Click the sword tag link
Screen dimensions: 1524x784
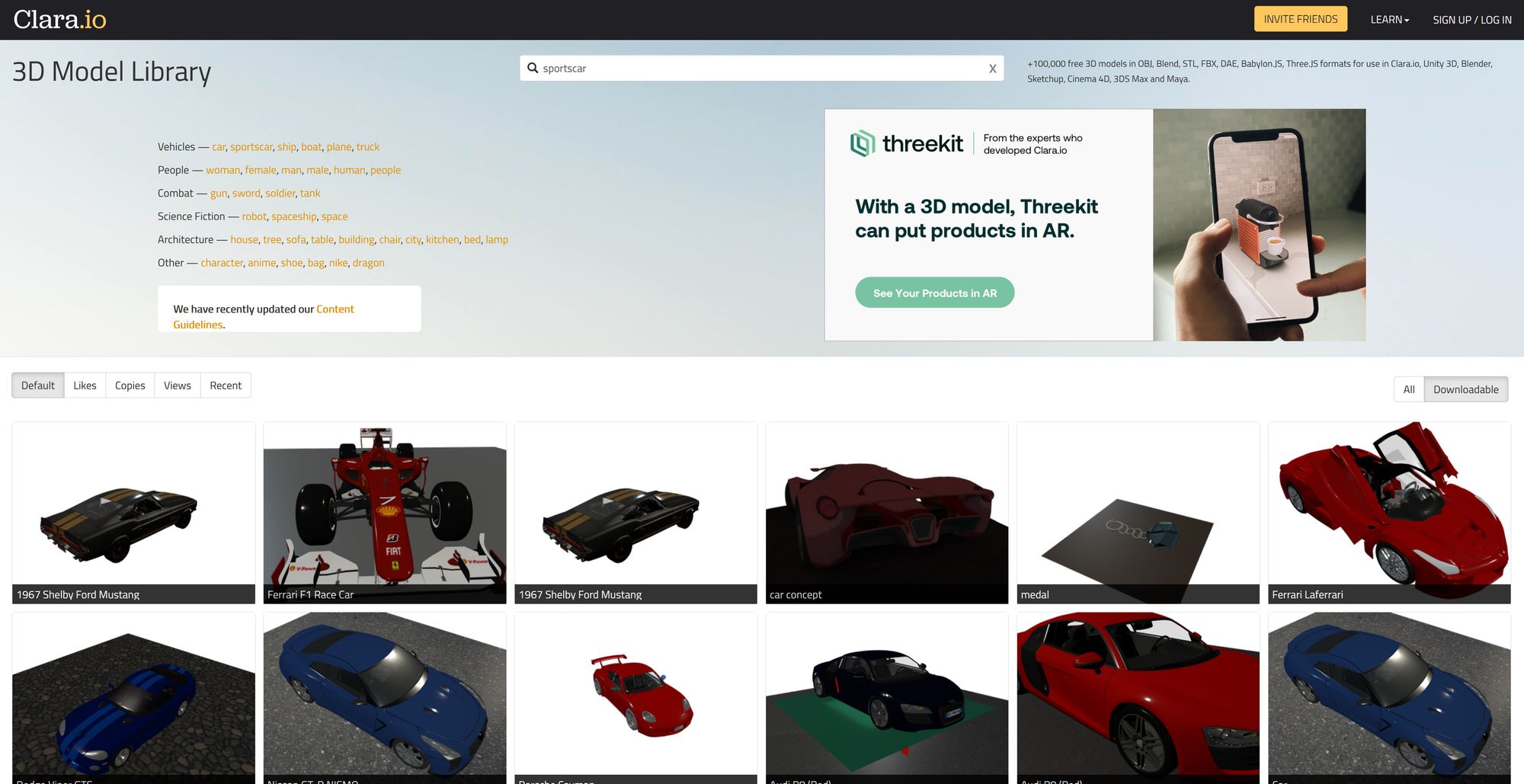tap(246, 194)
